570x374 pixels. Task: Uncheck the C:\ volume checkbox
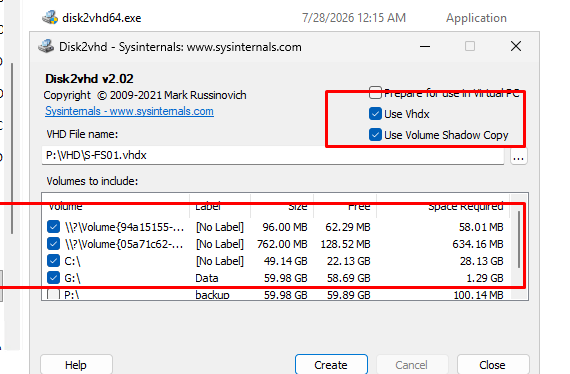click(53, 261)
